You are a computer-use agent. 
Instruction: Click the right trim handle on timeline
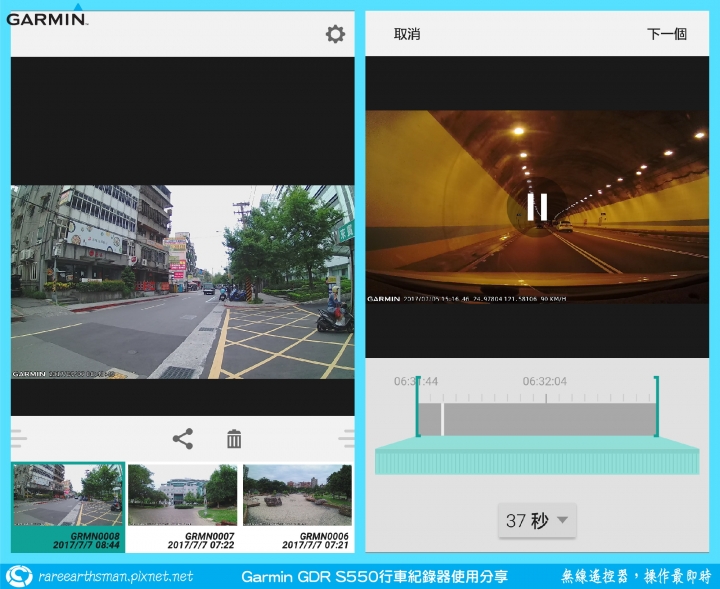click(657, 406)
